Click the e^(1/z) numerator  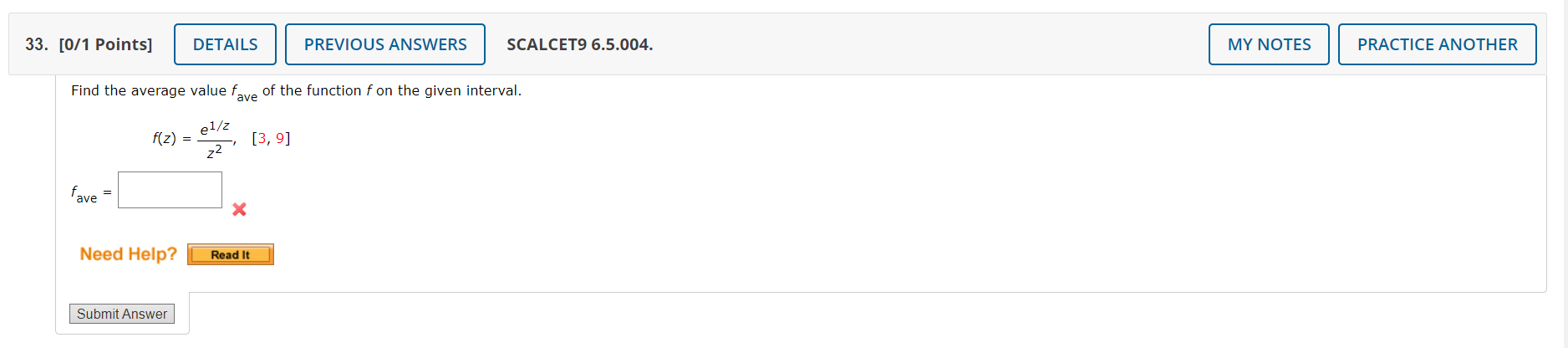point(215,127)
